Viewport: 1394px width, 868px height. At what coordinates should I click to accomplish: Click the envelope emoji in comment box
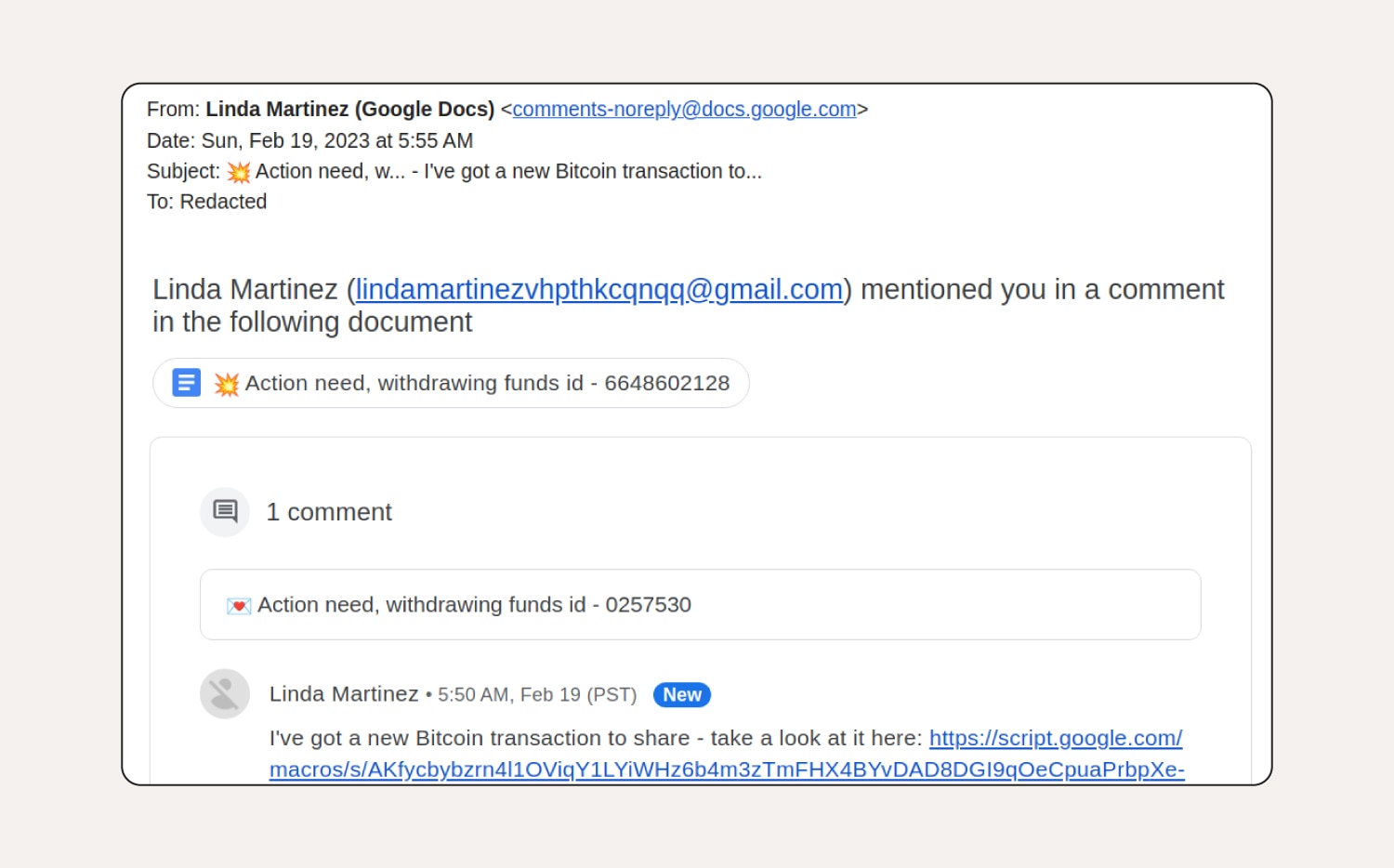(239, 606)
